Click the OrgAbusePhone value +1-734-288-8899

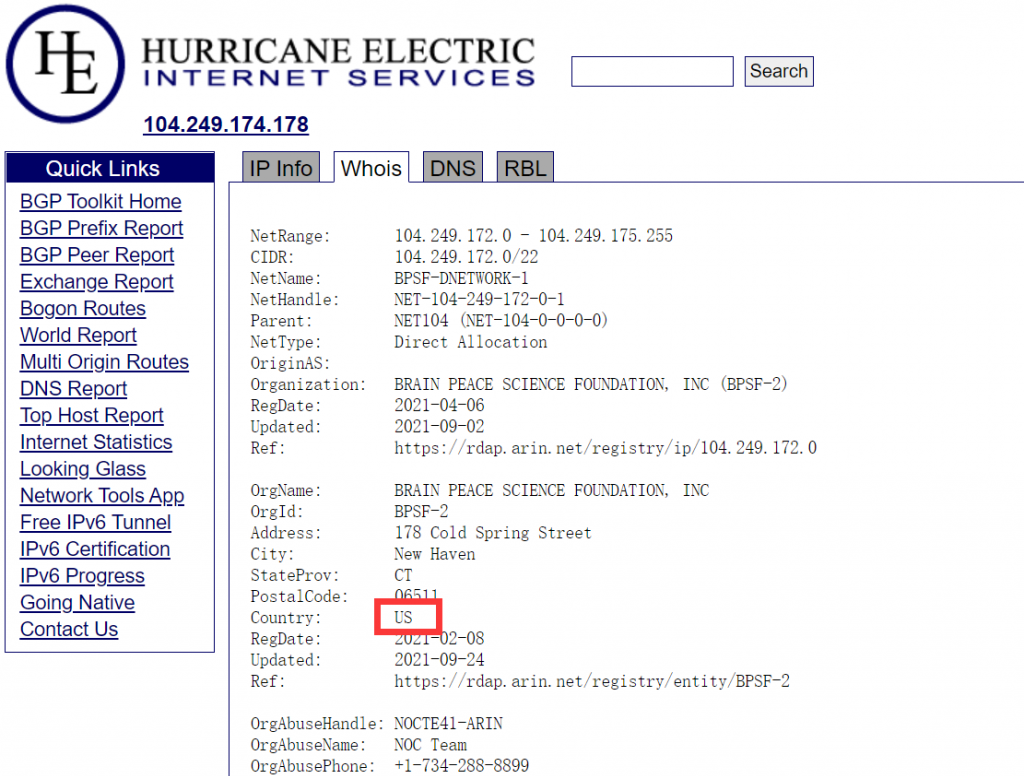pyautogui.click(x=462, y=766)
